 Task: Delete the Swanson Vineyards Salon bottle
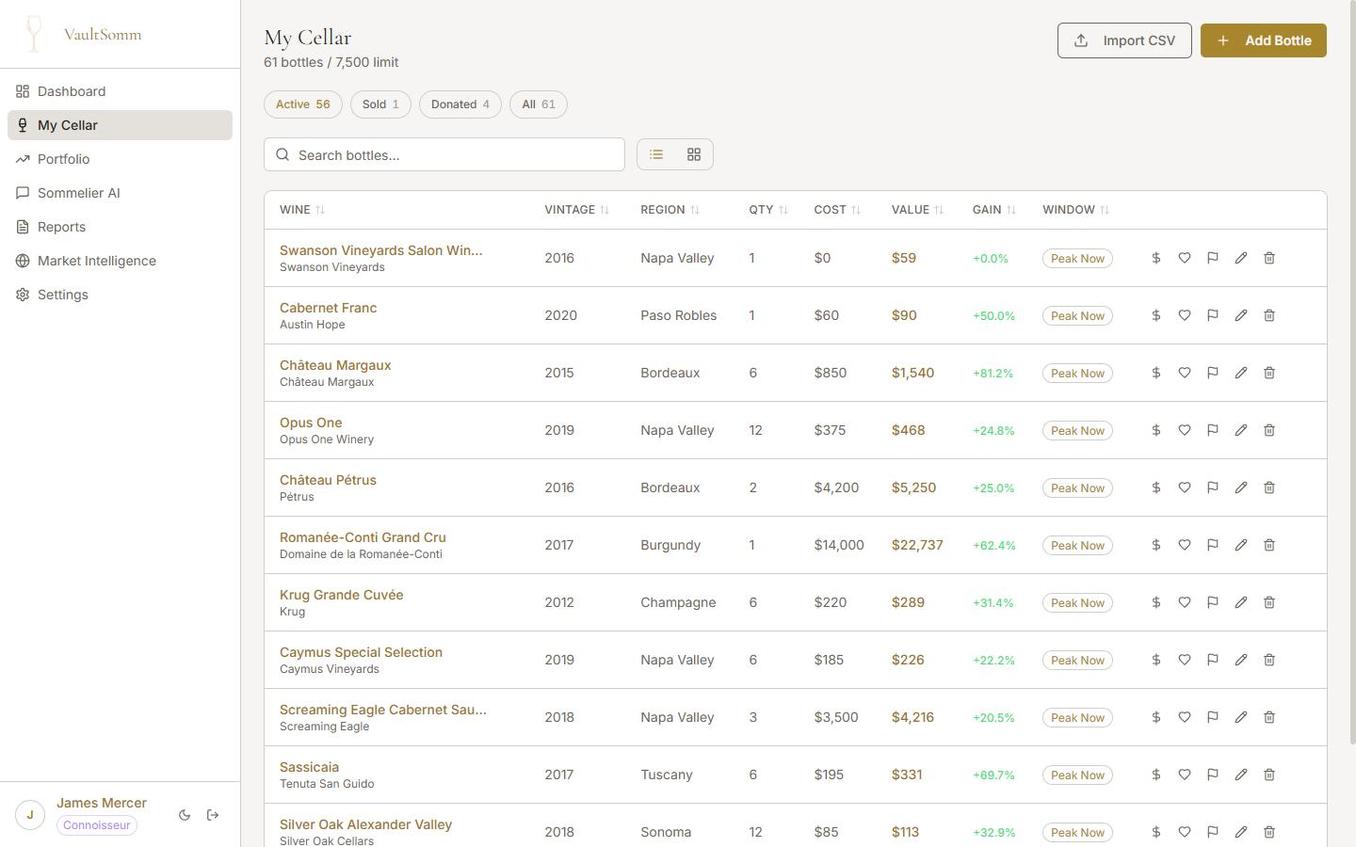1270,258
